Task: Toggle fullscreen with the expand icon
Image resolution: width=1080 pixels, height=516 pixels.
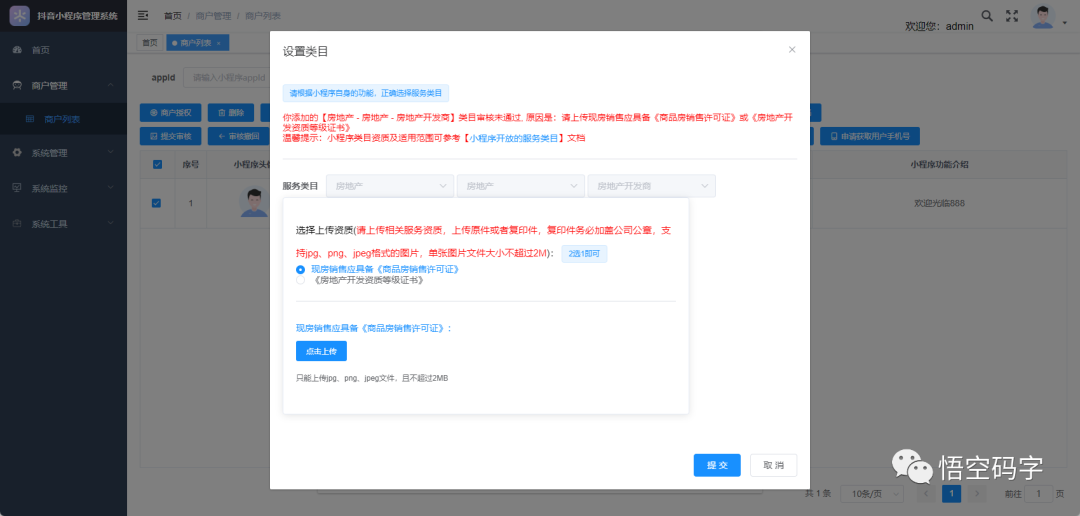Action: [1012, 15]
